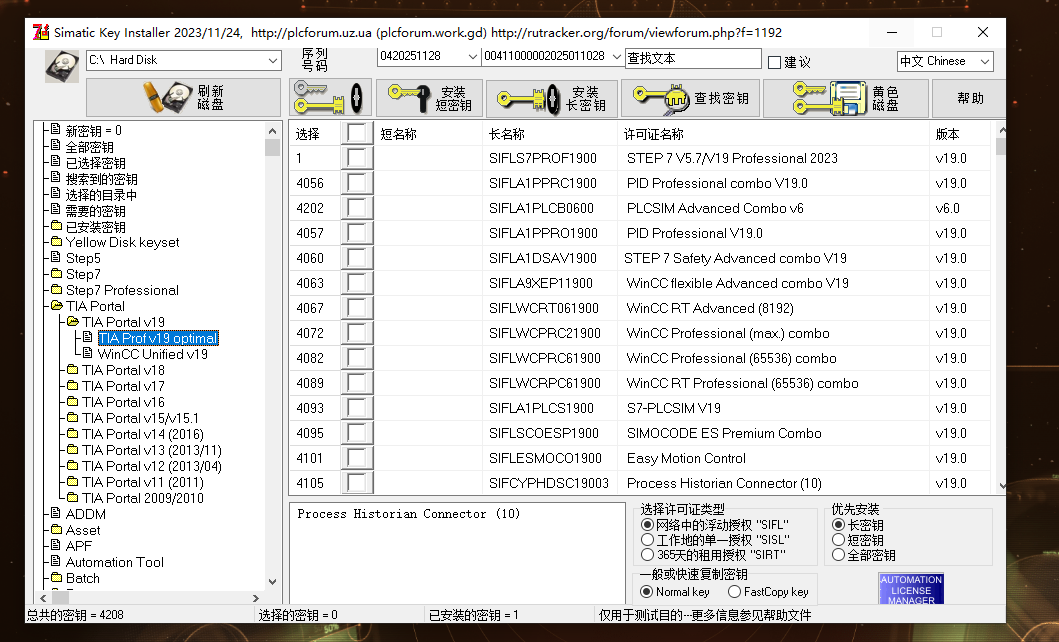Screen dimensions: 1059x642
Task: Click the refresh disk button with dagger icon
Action: click(184, 98)
